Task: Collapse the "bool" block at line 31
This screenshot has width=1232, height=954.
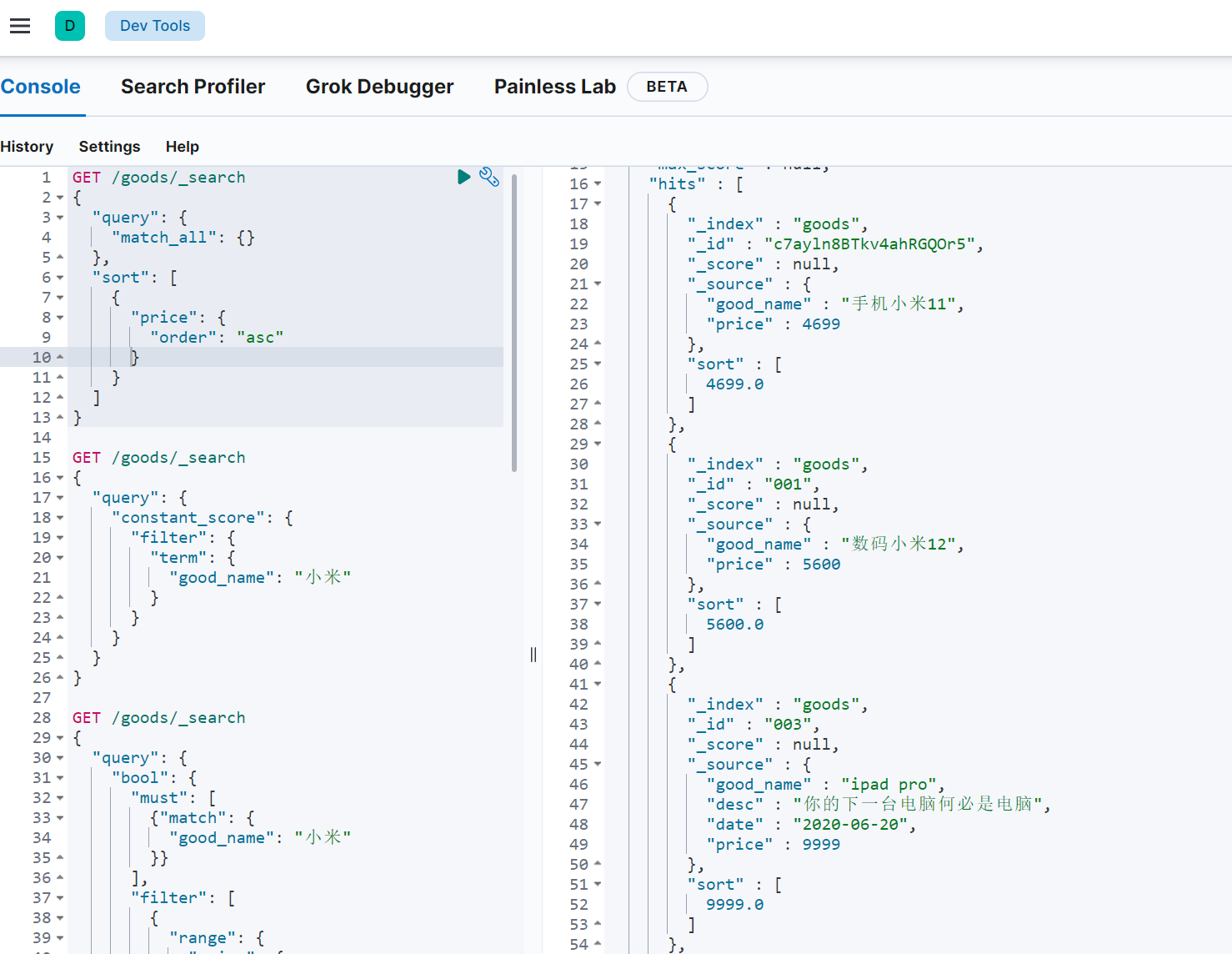Action: 60,778
